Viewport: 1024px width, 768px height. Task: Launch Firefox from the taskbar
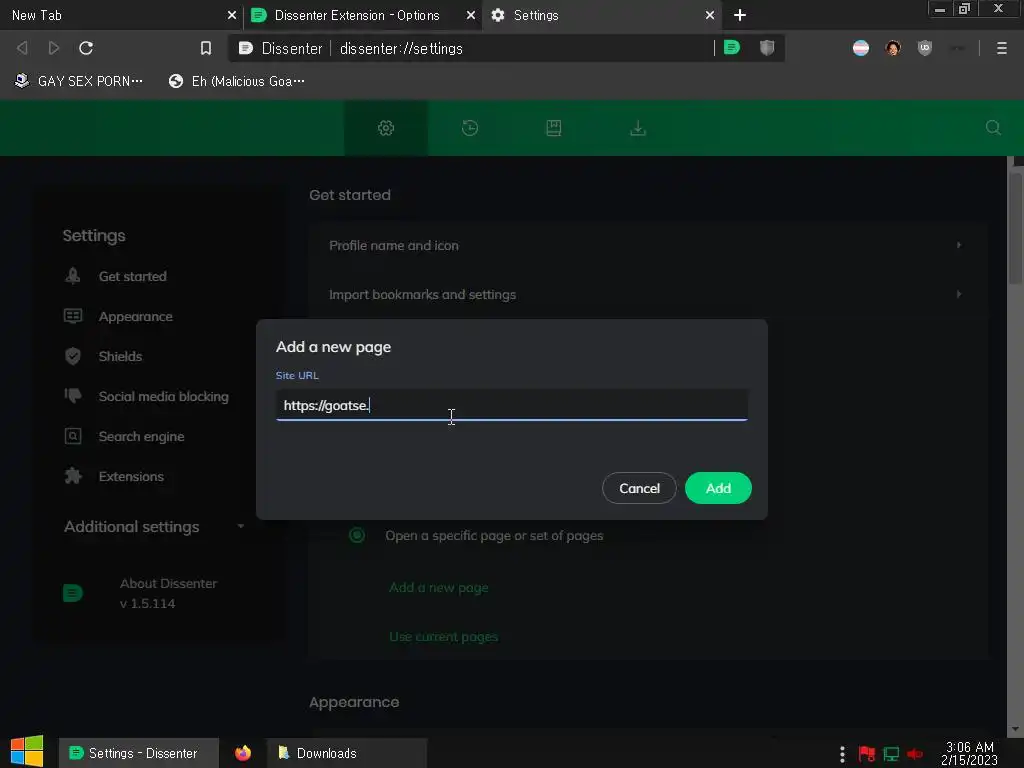[x=243, y=753]
